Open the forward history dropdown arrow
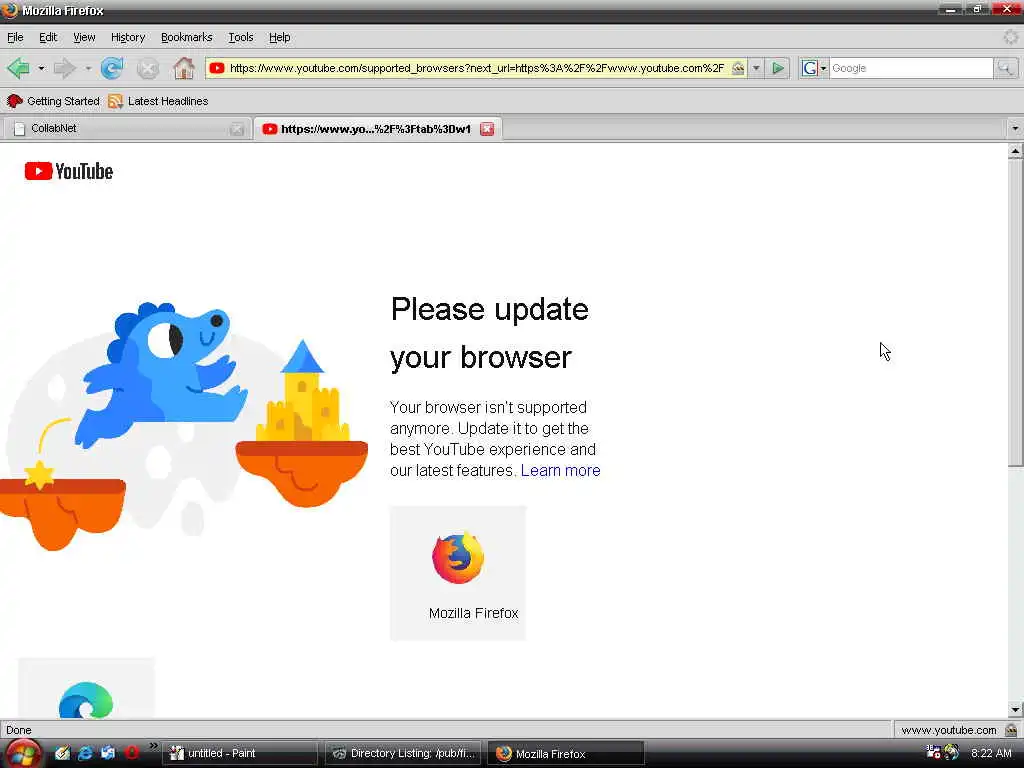 click(x=88, y=68)
